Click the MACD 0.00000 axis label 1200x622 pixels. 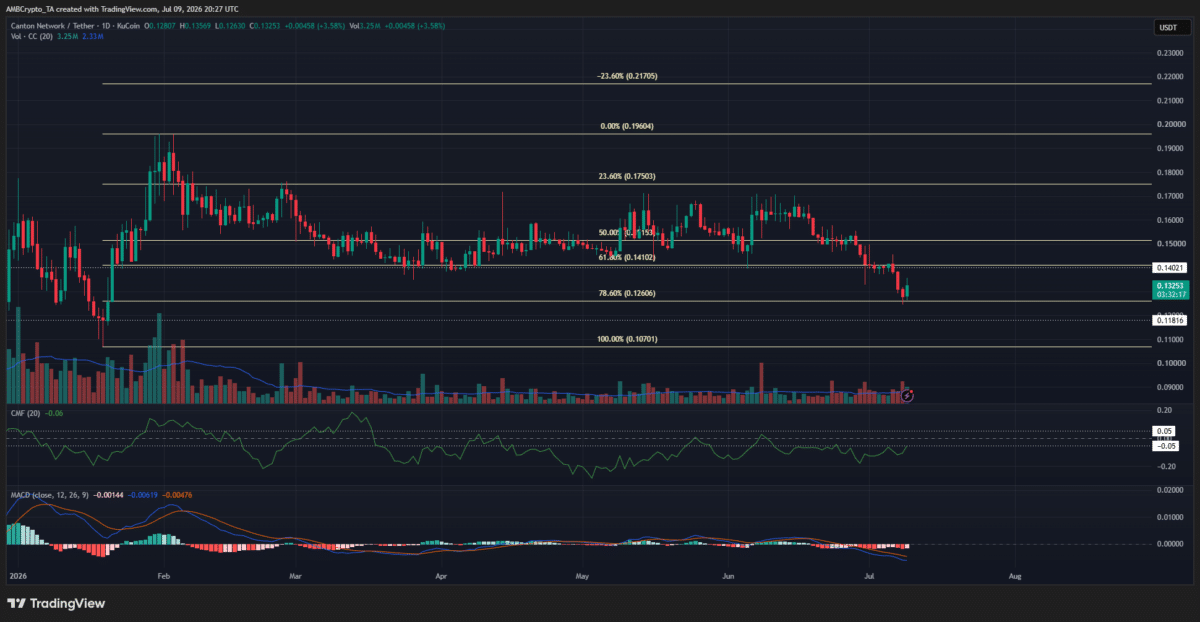click(x=1171, y=544)
